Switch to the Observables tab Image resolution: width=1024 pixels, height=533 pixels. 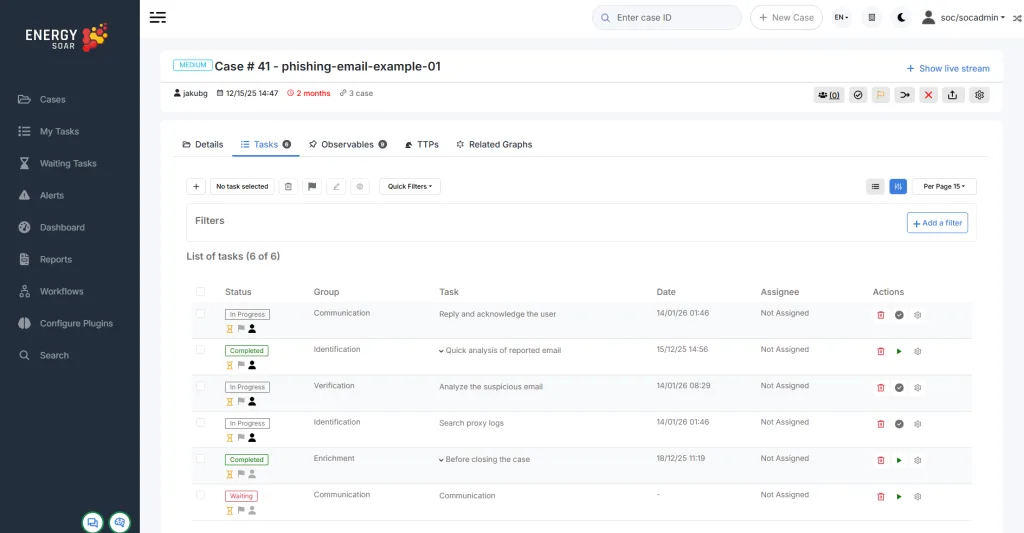coord(347,144)
